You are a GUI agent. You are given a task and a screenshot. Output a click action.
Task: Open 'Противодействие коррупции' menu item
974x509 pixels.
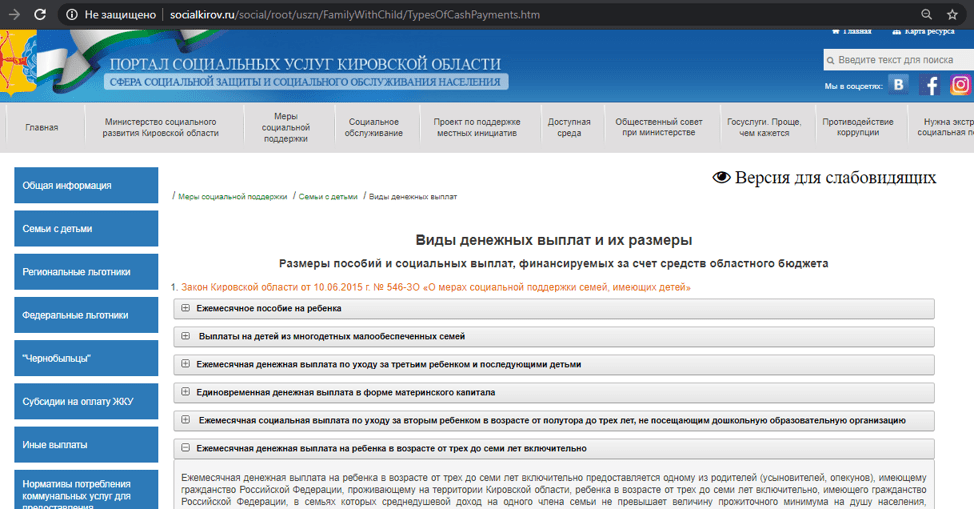click(x=858, y=127)
